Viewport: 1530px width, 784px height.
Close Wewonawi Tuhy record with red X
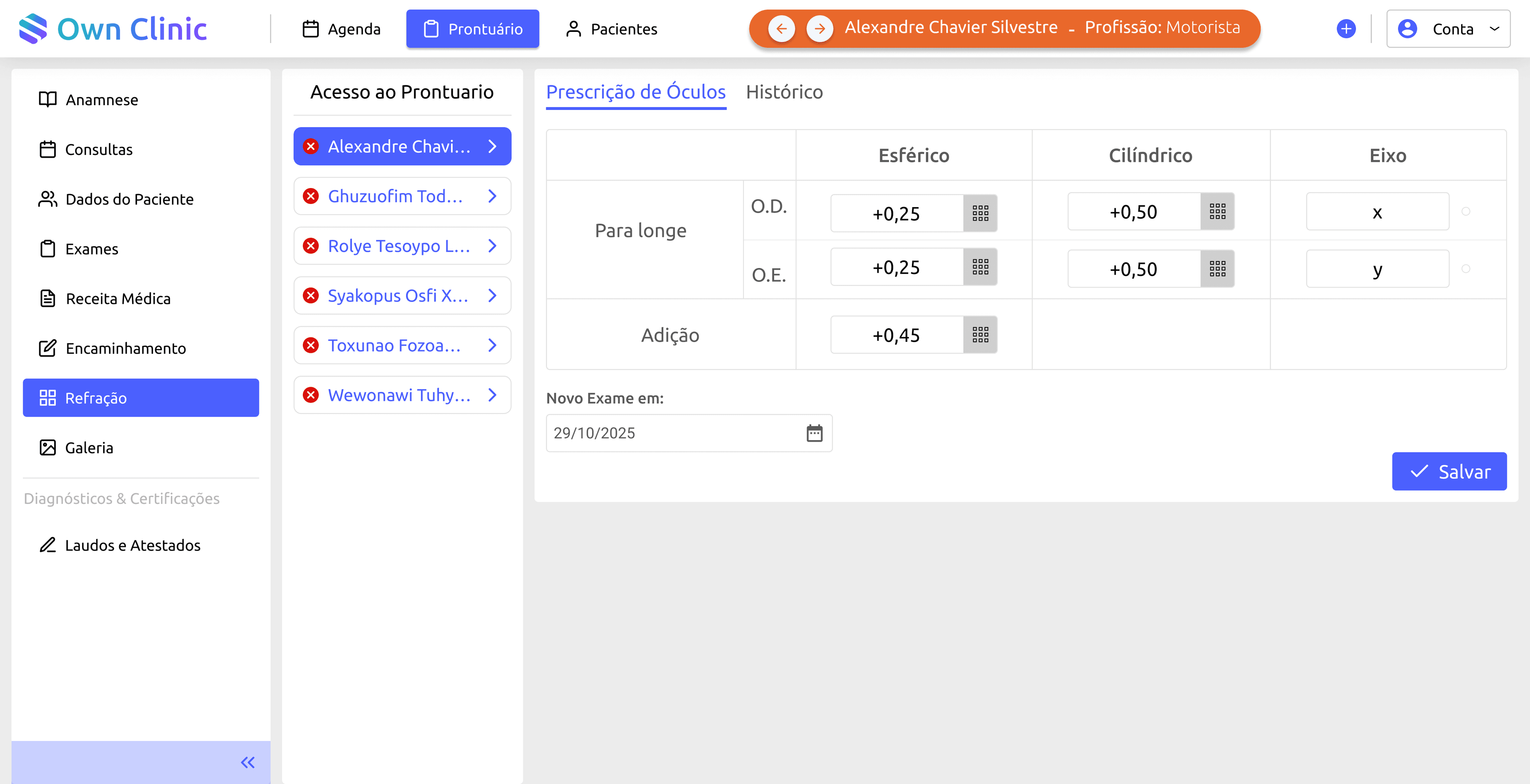311,395
